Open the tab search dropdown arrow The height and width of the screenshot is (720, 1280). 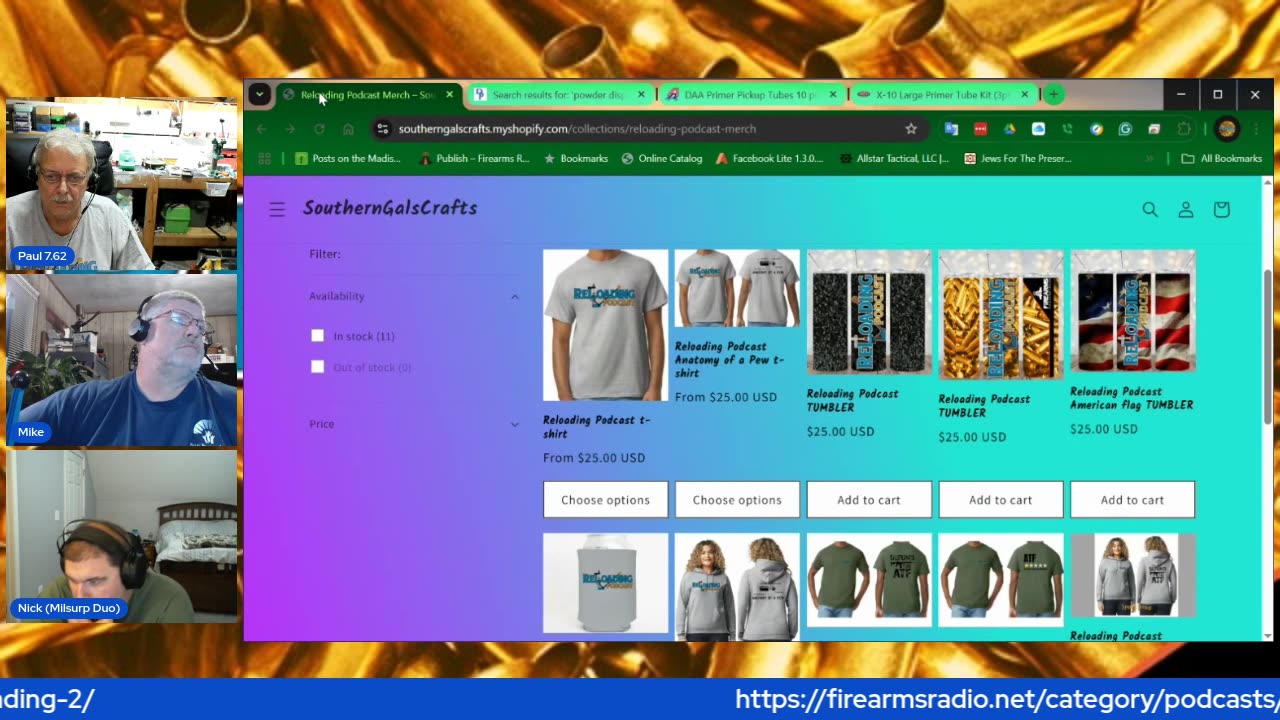259,95
